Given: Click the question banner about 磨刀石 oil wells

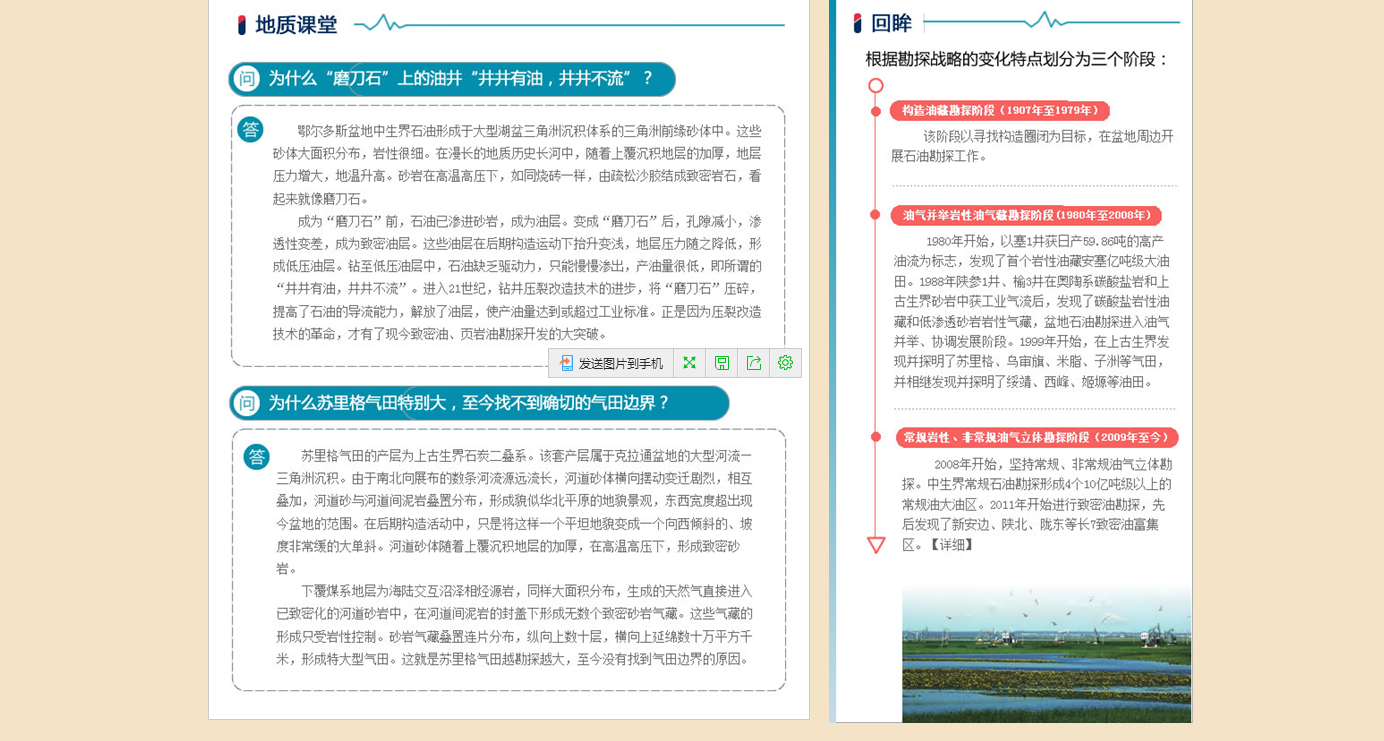Looking at the screenshot, I should [x=460, y=79].
